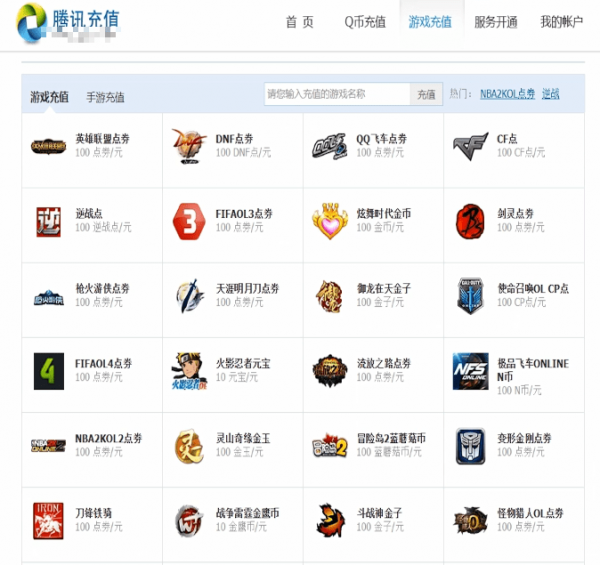This screenshot has width=600, height=565.
Task: Open the 逆战 red game icon
Action: click(49, 222)
